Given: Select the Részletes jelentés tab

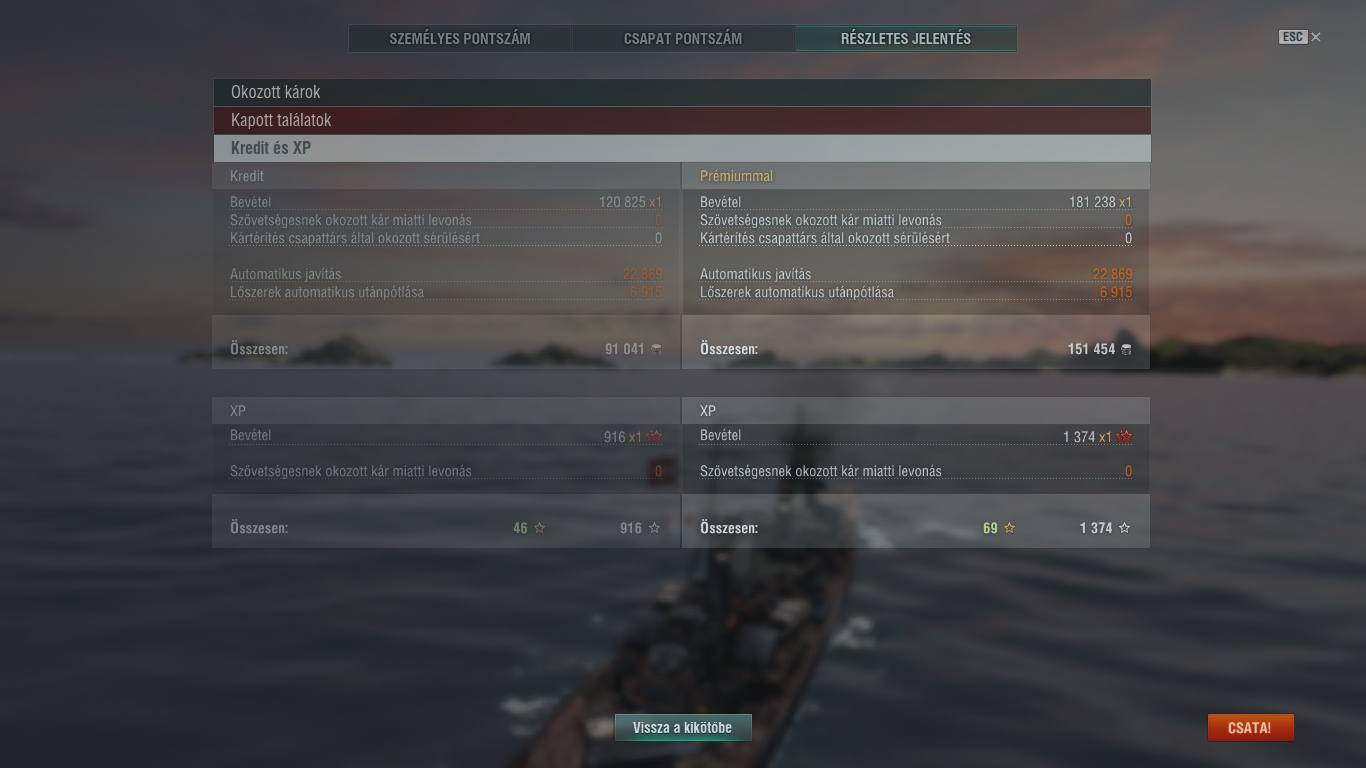Looking at the screenshot, I should [906, 39].
